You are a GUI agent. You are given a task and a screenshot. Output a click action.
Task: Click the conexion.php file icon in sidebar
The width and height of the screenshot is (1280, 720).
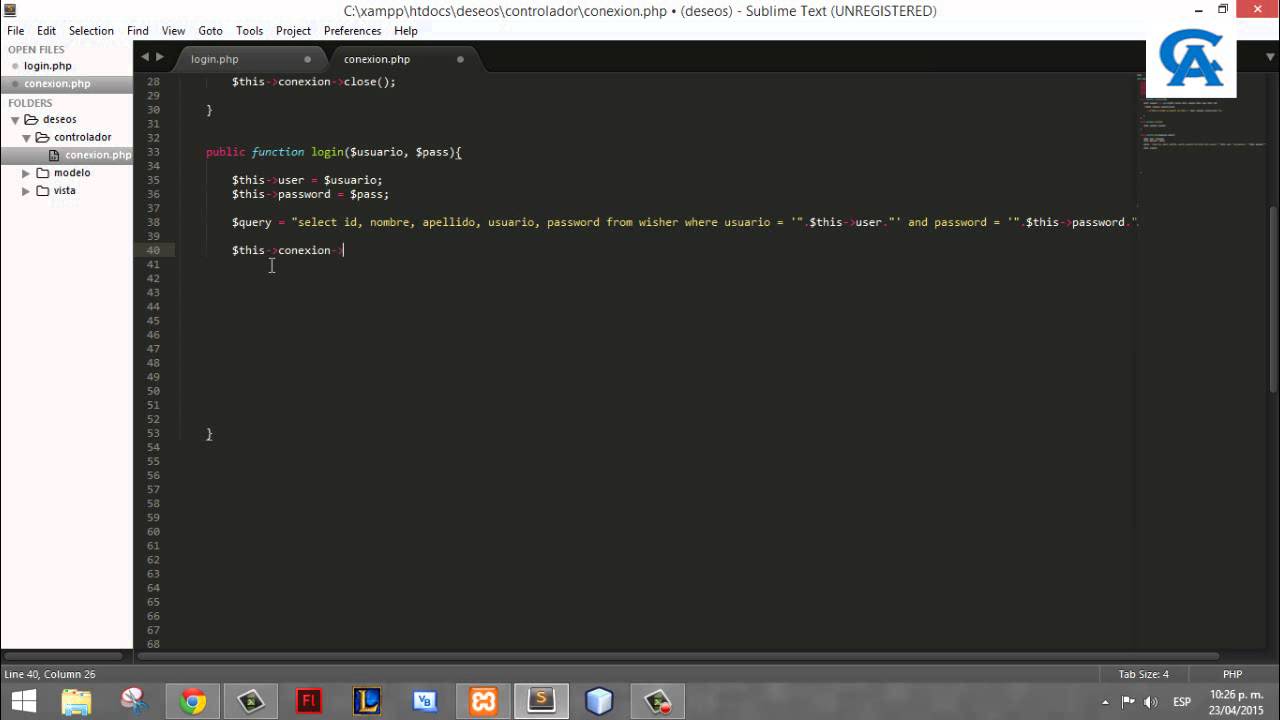[55, 155]
